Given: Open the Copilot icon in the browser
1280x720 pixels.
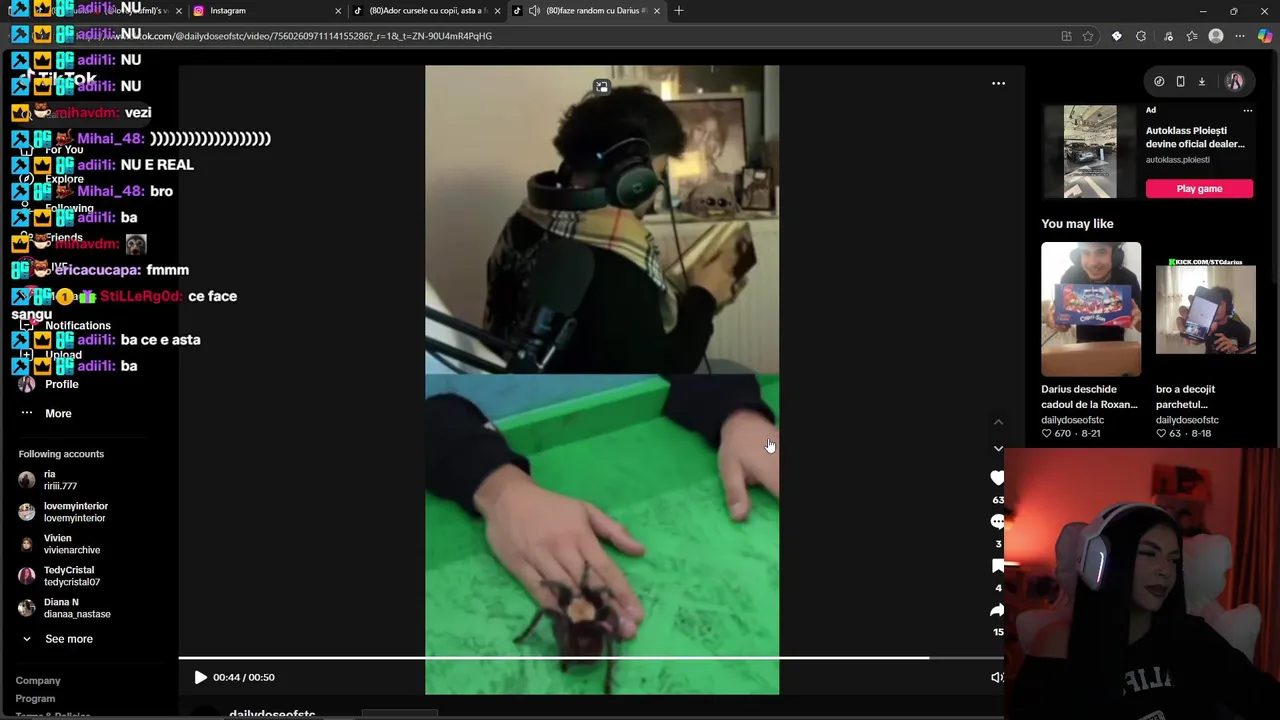Looking at the screenshot, I should (x=1265, y=36).
